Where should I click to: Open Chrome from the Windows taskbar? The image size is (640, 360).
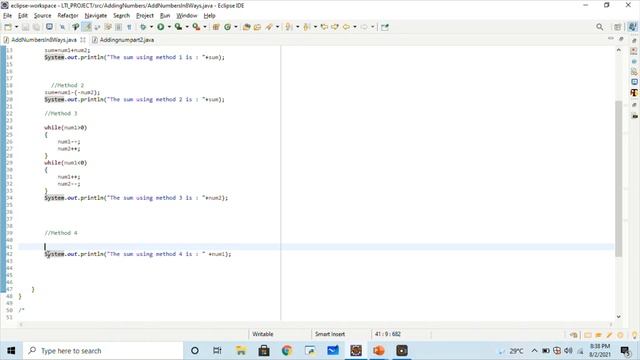(x=287, y=351)
